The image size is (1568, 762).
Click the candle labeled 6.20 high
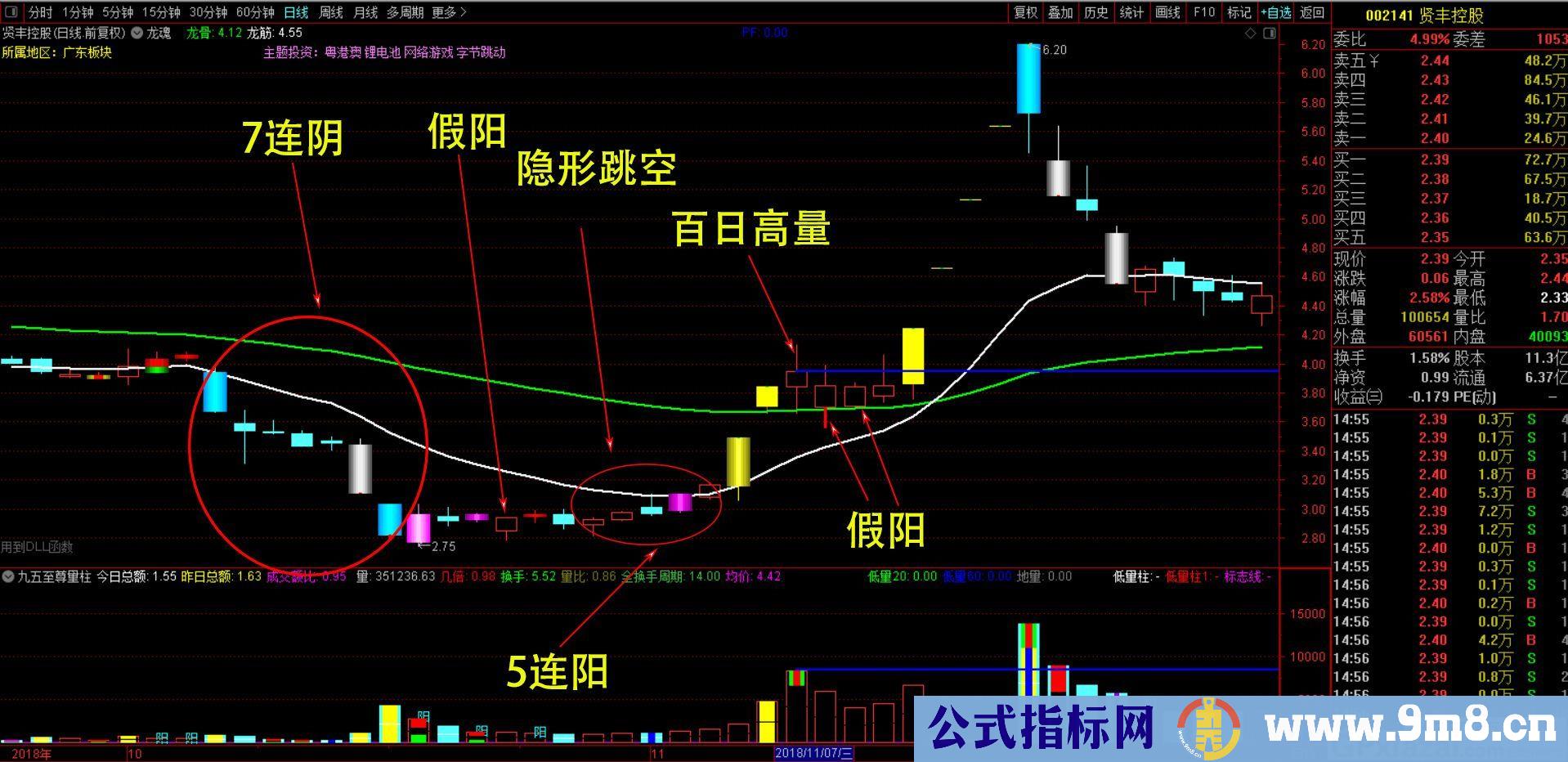pos(1028,78)
